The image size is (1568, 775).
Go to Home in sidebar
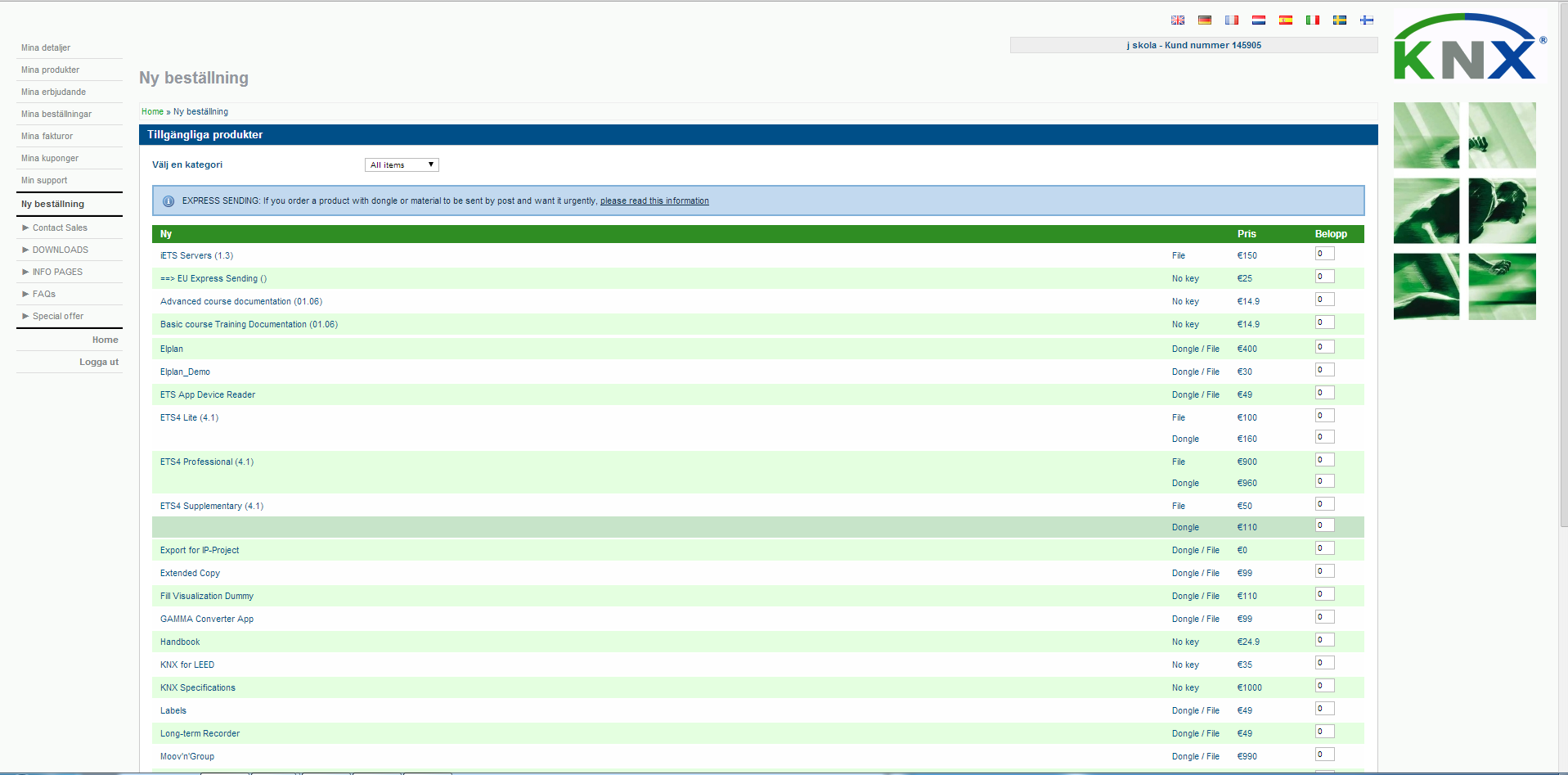point(106,340)
